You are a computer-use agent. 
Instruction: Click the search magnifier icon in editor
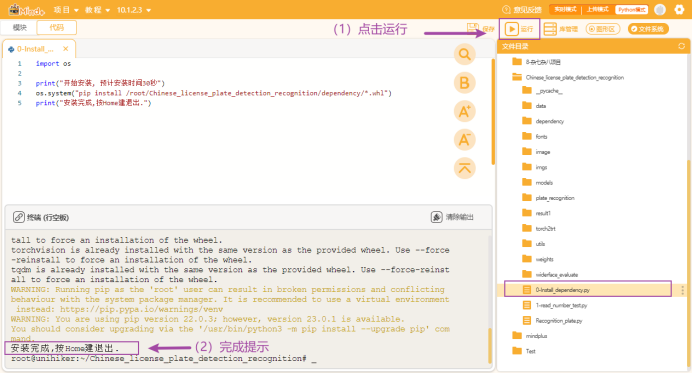pos(464,54)
